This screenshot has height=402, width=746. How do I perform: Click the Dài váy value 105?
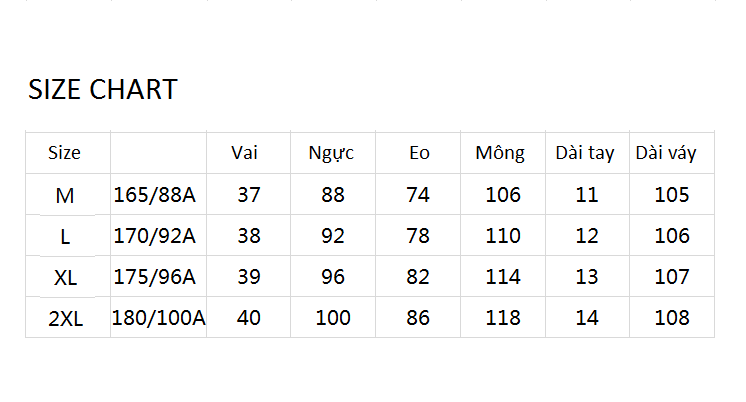pyautogui.click(x=672, y=195)
